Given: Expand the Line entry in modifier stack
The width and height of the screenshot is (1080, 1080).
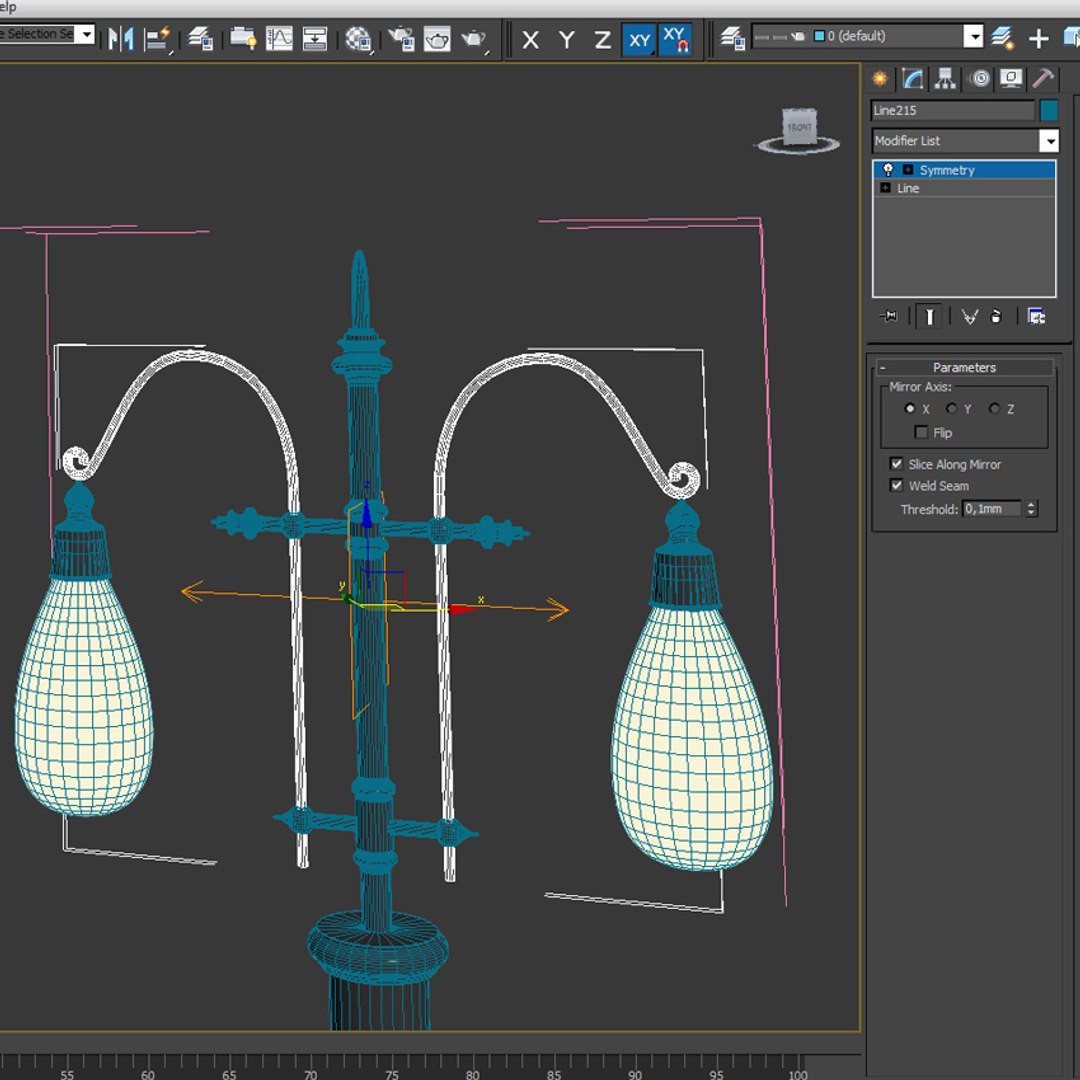Looking at the screenshot, I should (885, 188).
